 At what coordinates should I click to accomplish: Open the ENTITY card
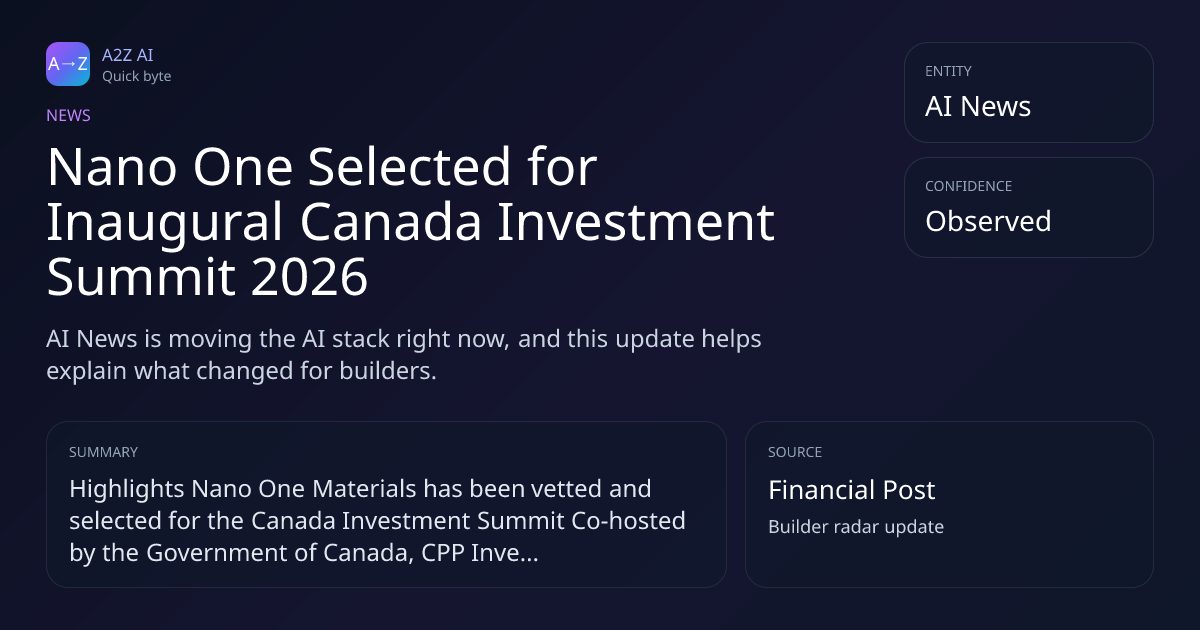[1028, 92]
